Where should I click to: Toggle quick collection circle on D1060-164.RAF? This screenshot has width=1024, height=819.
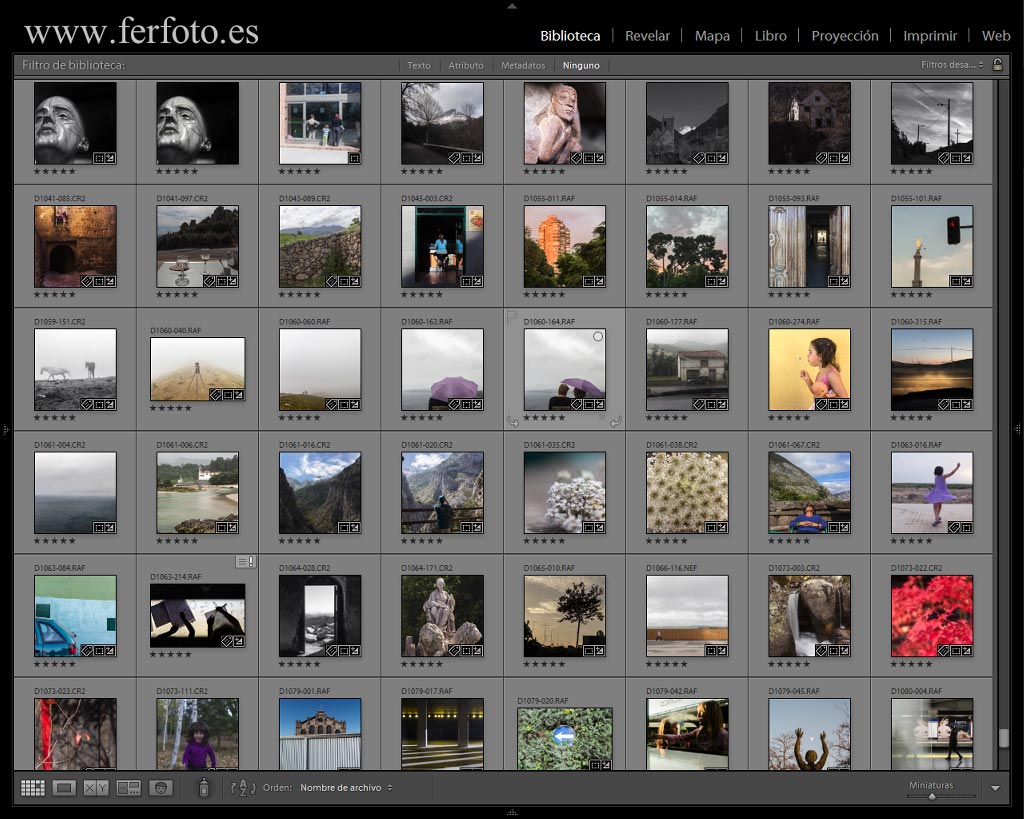[598, 336]
